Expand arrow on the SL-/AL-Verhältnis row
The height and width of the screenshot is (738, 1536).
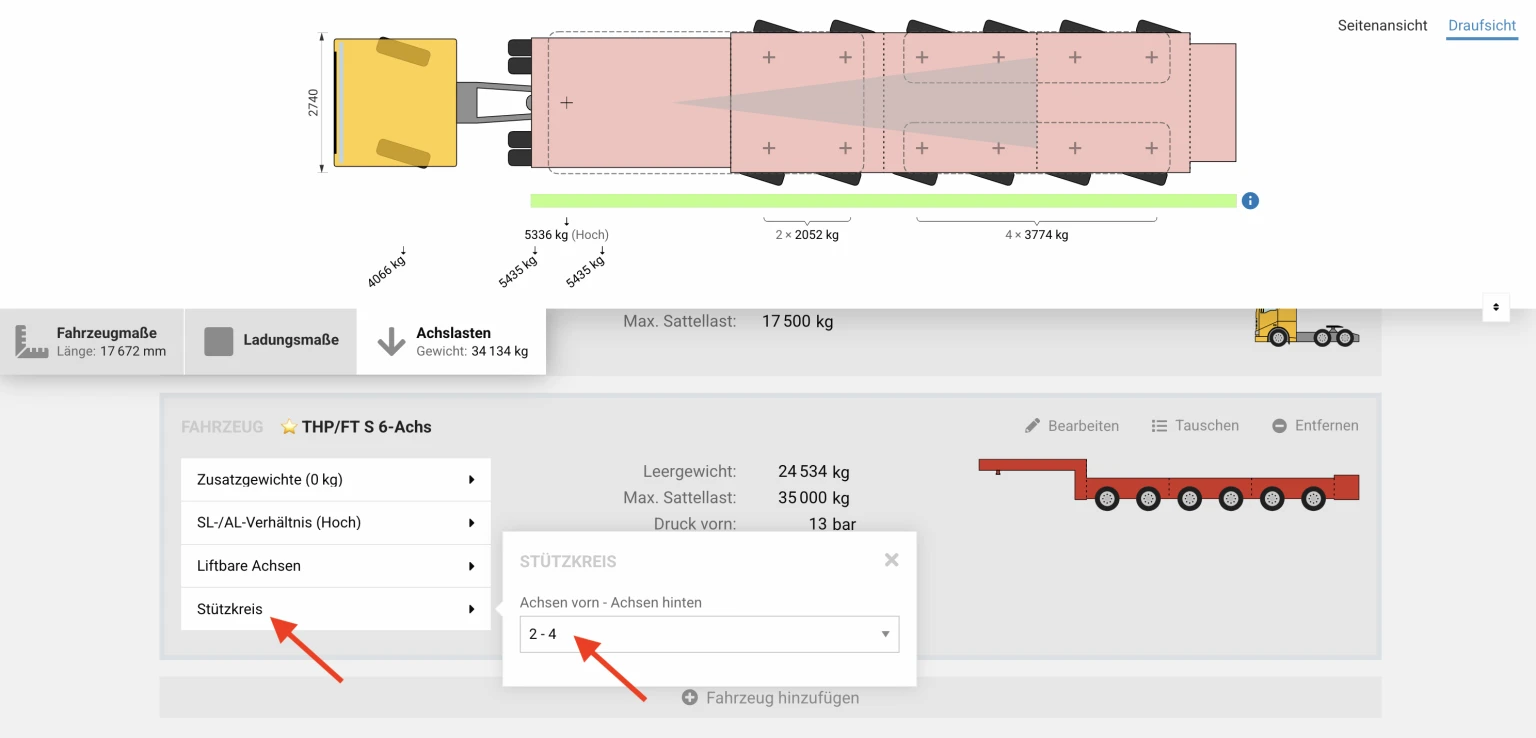coord(471,523)
